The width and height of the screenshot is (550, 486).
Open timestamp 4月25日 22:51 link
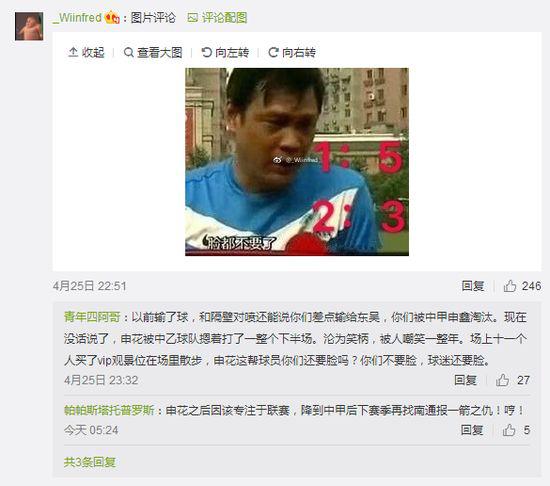click(89, 286)
